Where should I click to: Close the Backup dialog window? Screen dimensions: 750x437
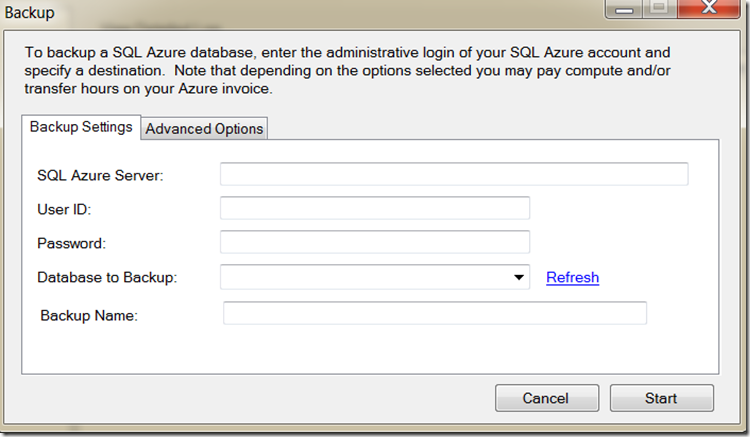(709, 8)
